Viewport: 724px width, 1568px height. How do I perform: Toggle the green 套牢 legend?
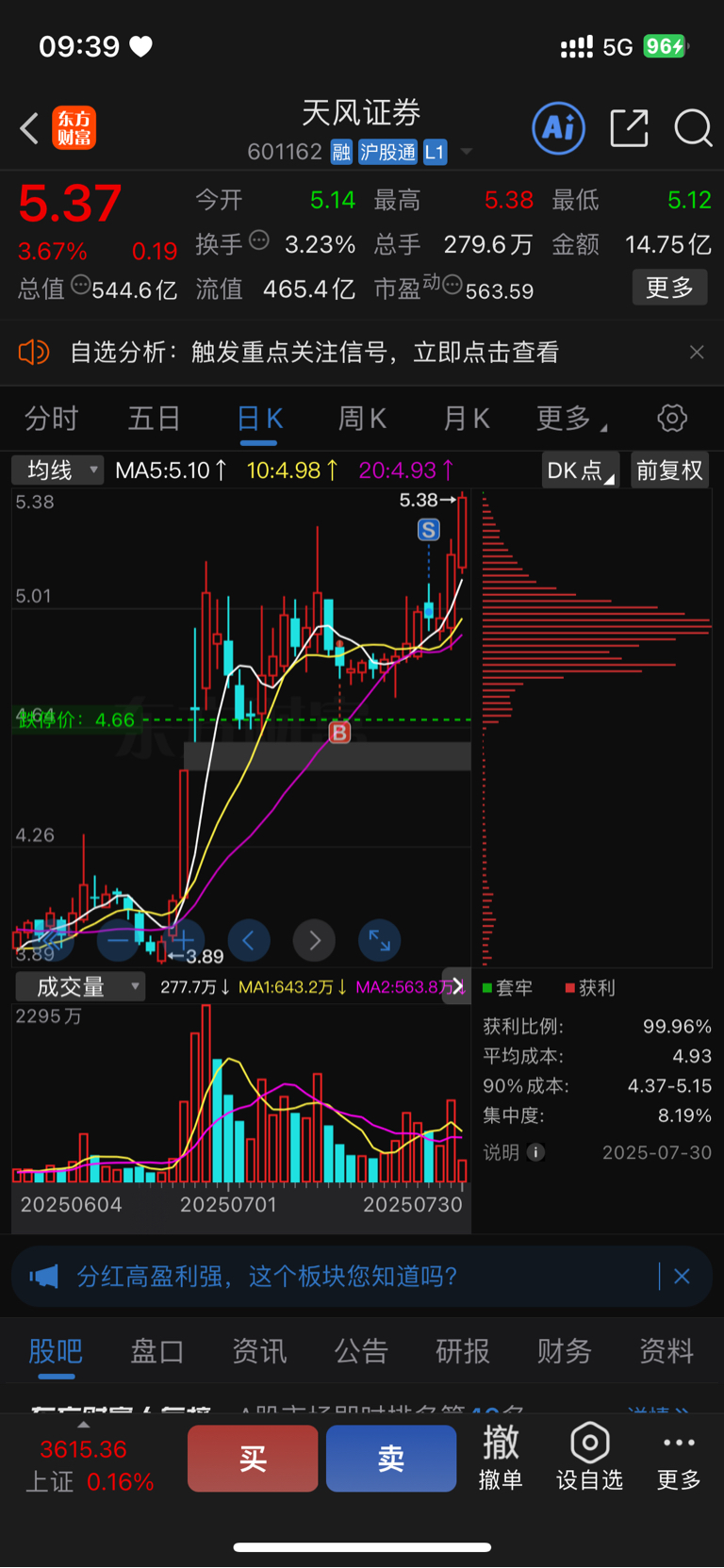[507, 987]
